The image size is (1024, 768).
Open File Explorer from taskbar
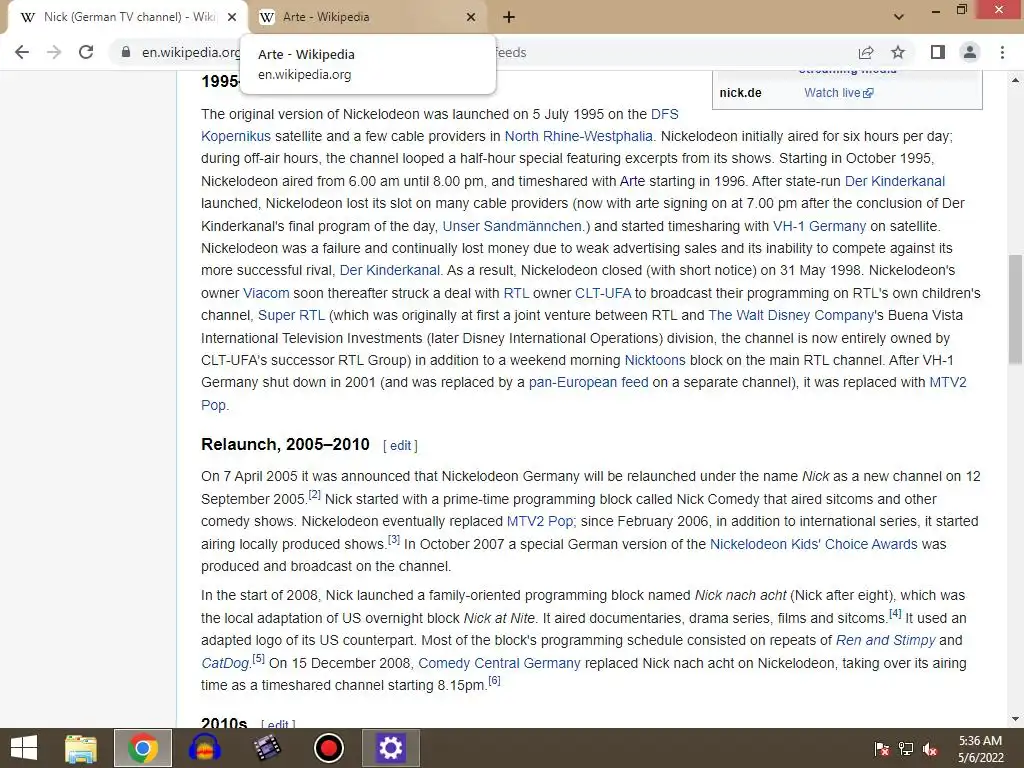pos(81,748)
